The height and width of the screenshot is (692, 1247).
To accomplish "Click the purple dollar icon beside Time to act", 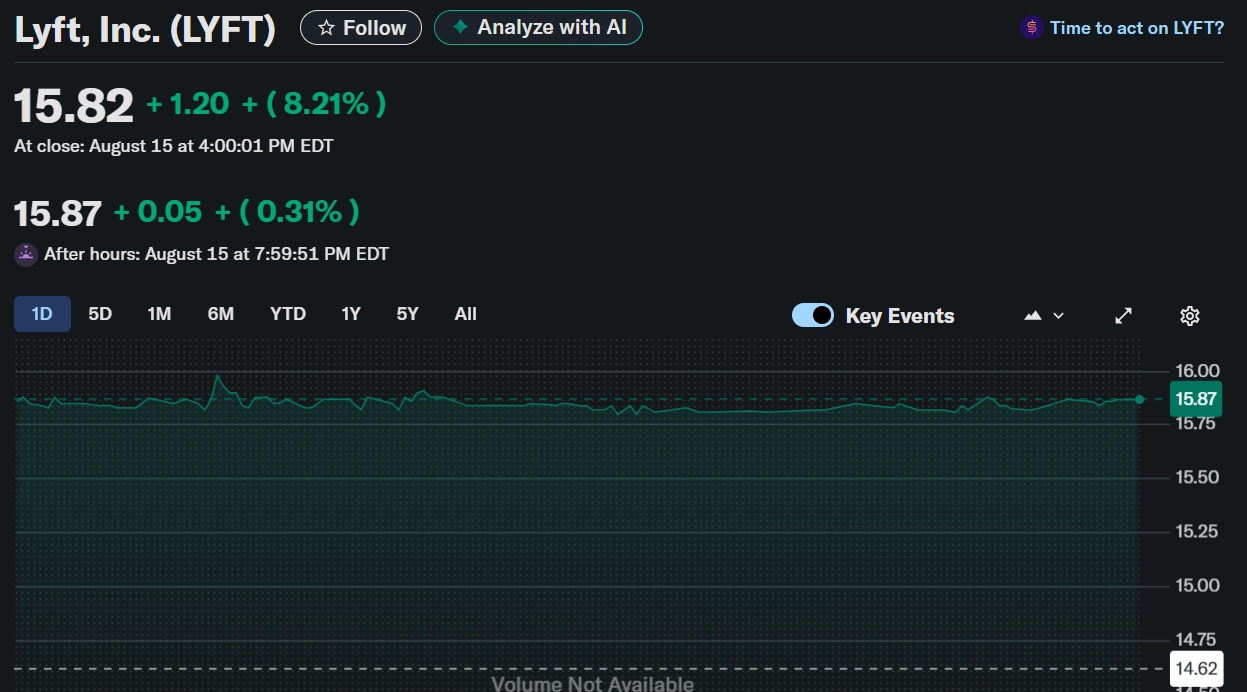I will click(1032, 28).
